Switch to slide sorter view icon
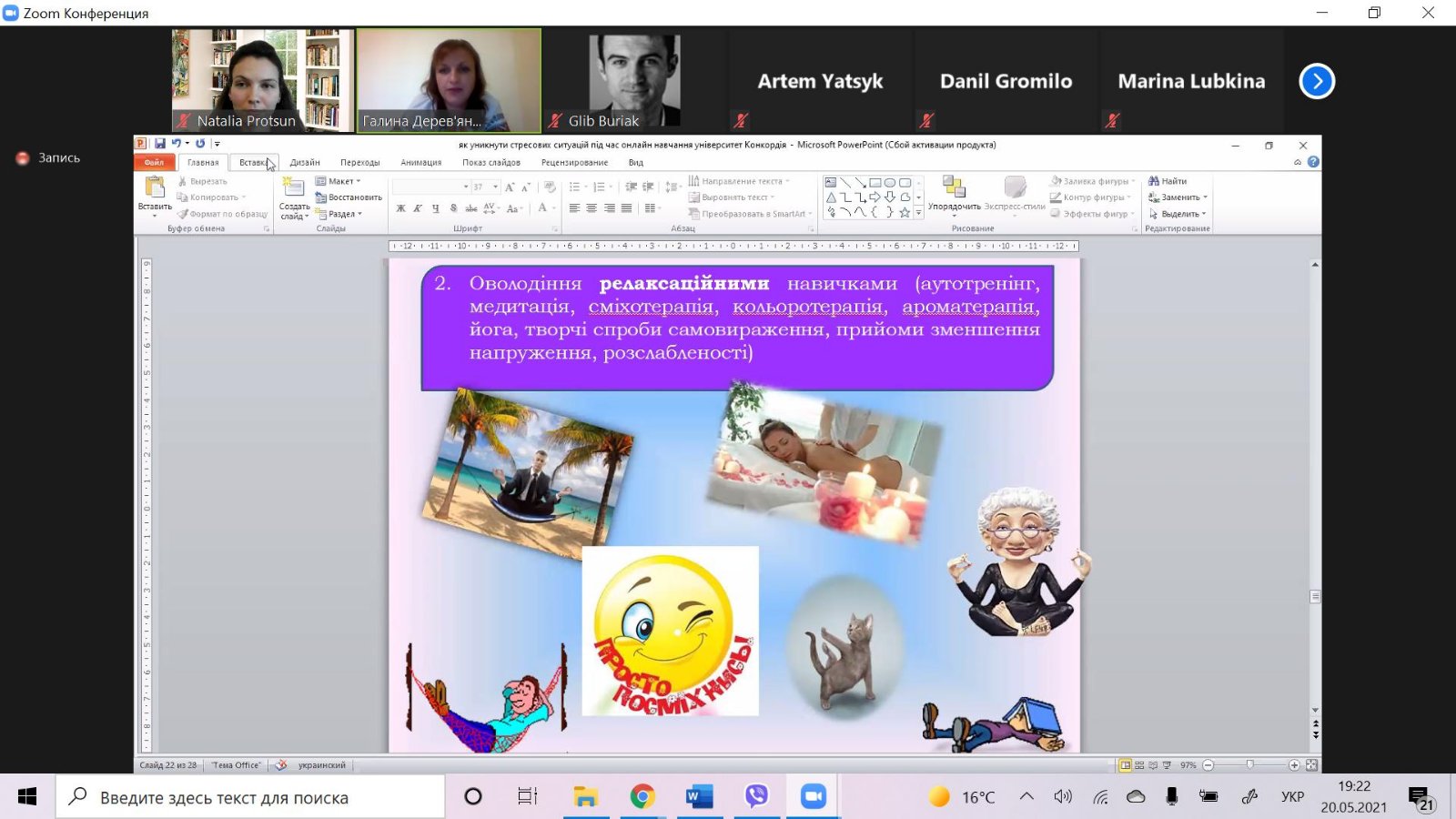Image resolution: width=1456 pixels, height=819 pixels. pyautogui.click(x=1139, y=765)
